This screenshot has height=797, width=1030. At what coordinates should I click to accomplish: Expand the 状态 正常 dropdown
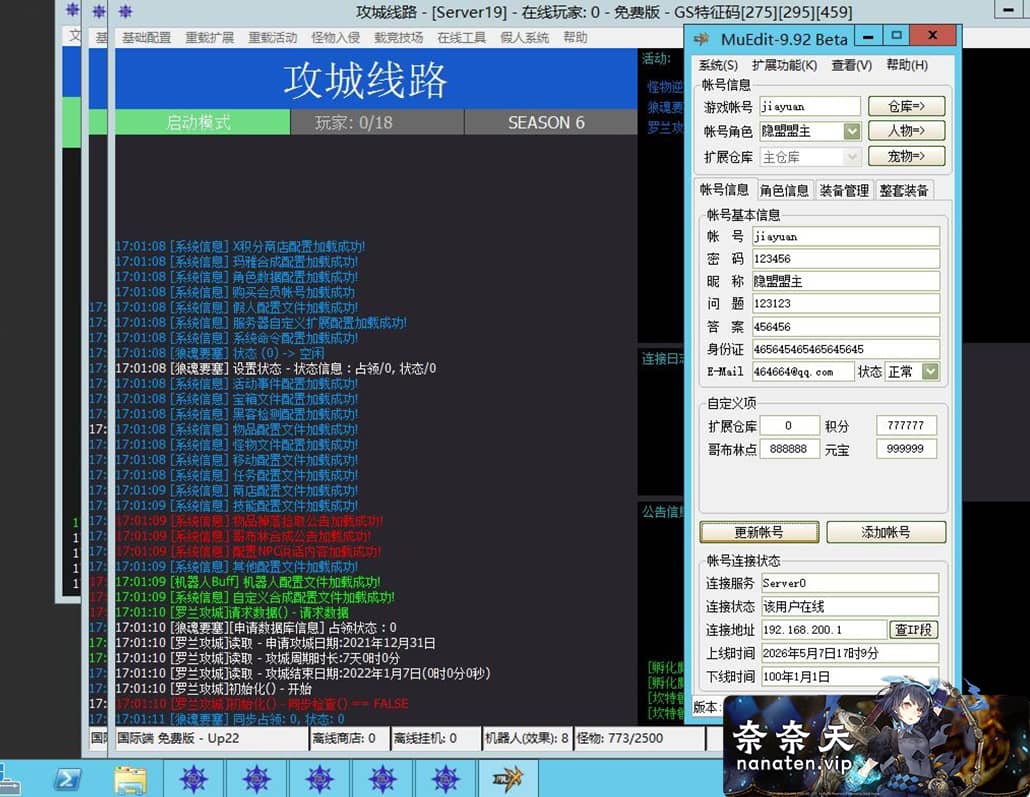(929, 372)
